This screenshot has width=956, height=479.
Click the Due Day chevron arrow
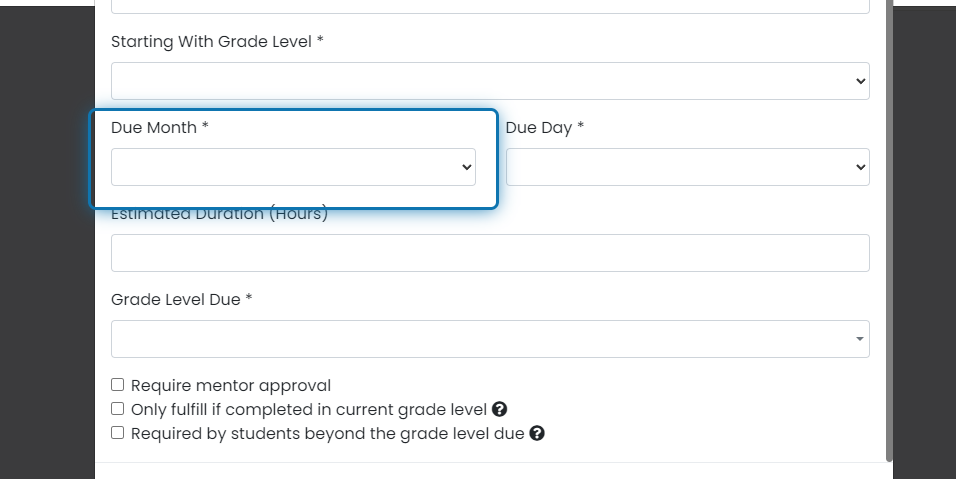(861, 167)
